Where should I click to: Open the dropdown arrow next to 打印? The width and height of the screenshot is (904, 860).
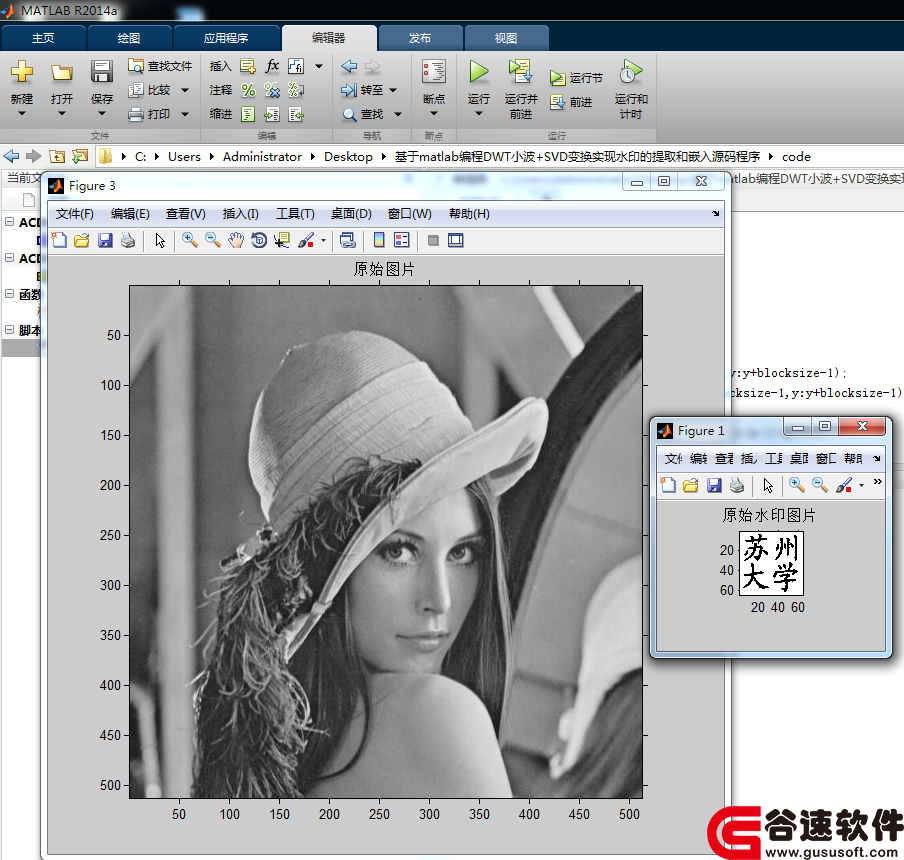click(x=185, y=114)
